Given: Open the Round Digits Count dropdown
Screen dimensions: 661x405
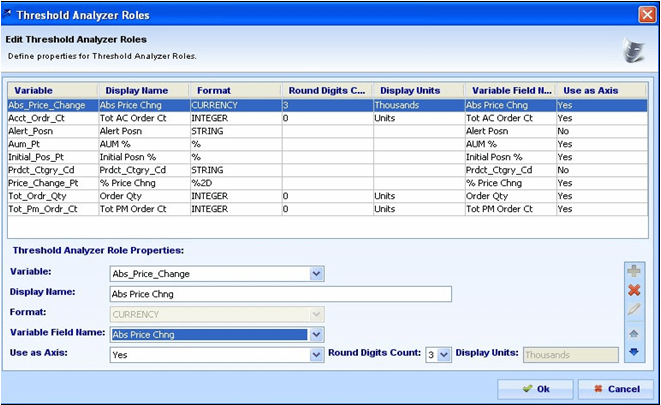Looking at the screenshot, I should point(444,355).
